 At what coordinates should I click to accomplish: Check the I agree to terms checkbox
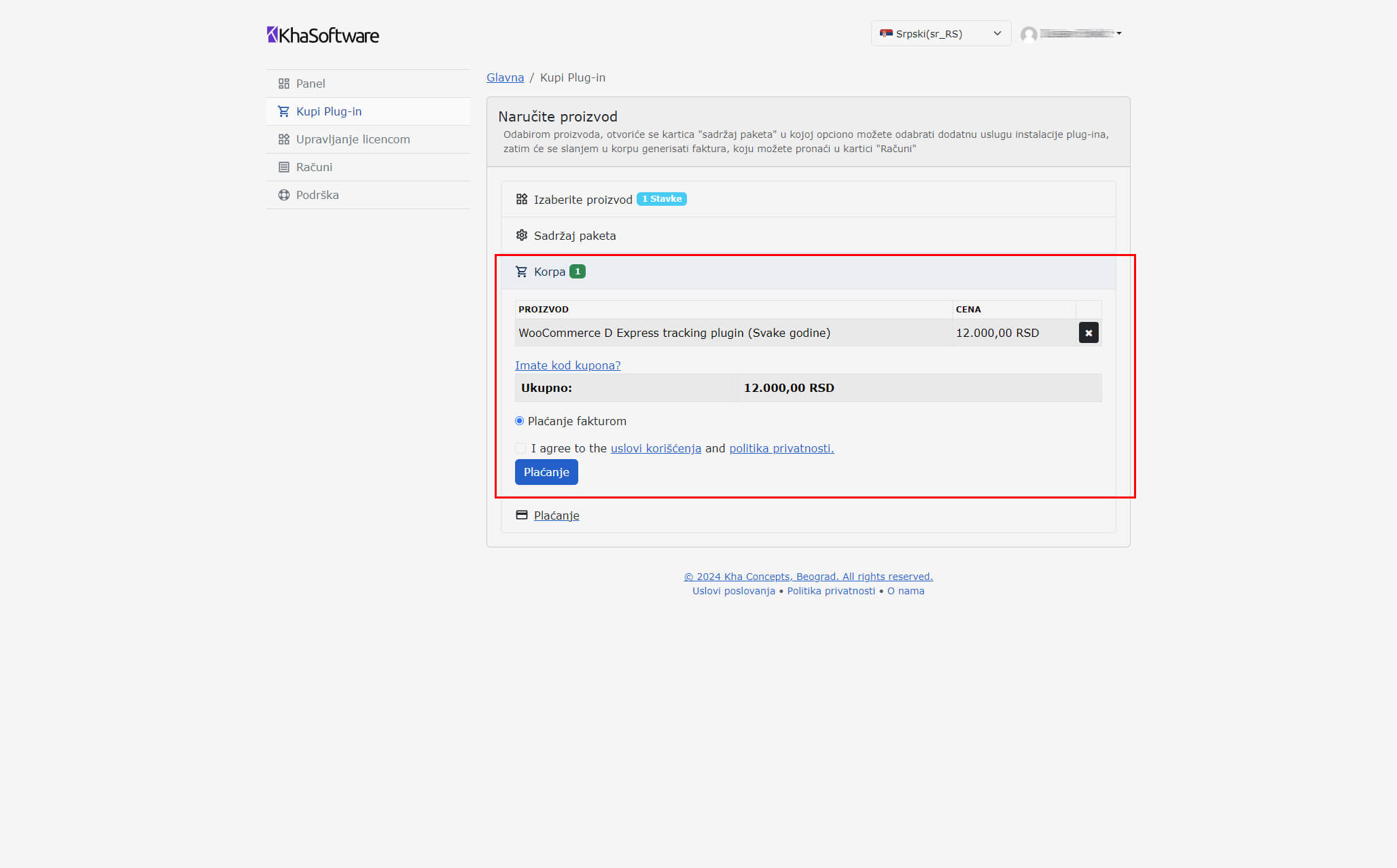tap(520, 448)
